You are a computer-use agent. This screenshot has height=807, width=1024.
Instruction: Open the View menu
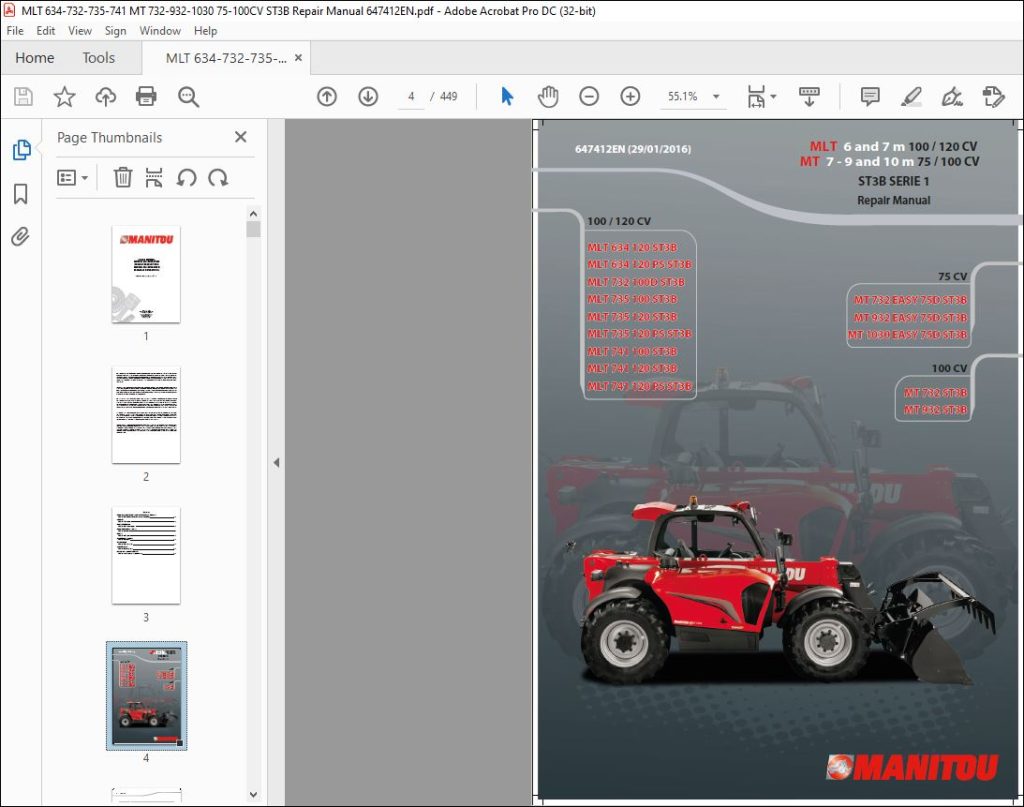point(80,31)
